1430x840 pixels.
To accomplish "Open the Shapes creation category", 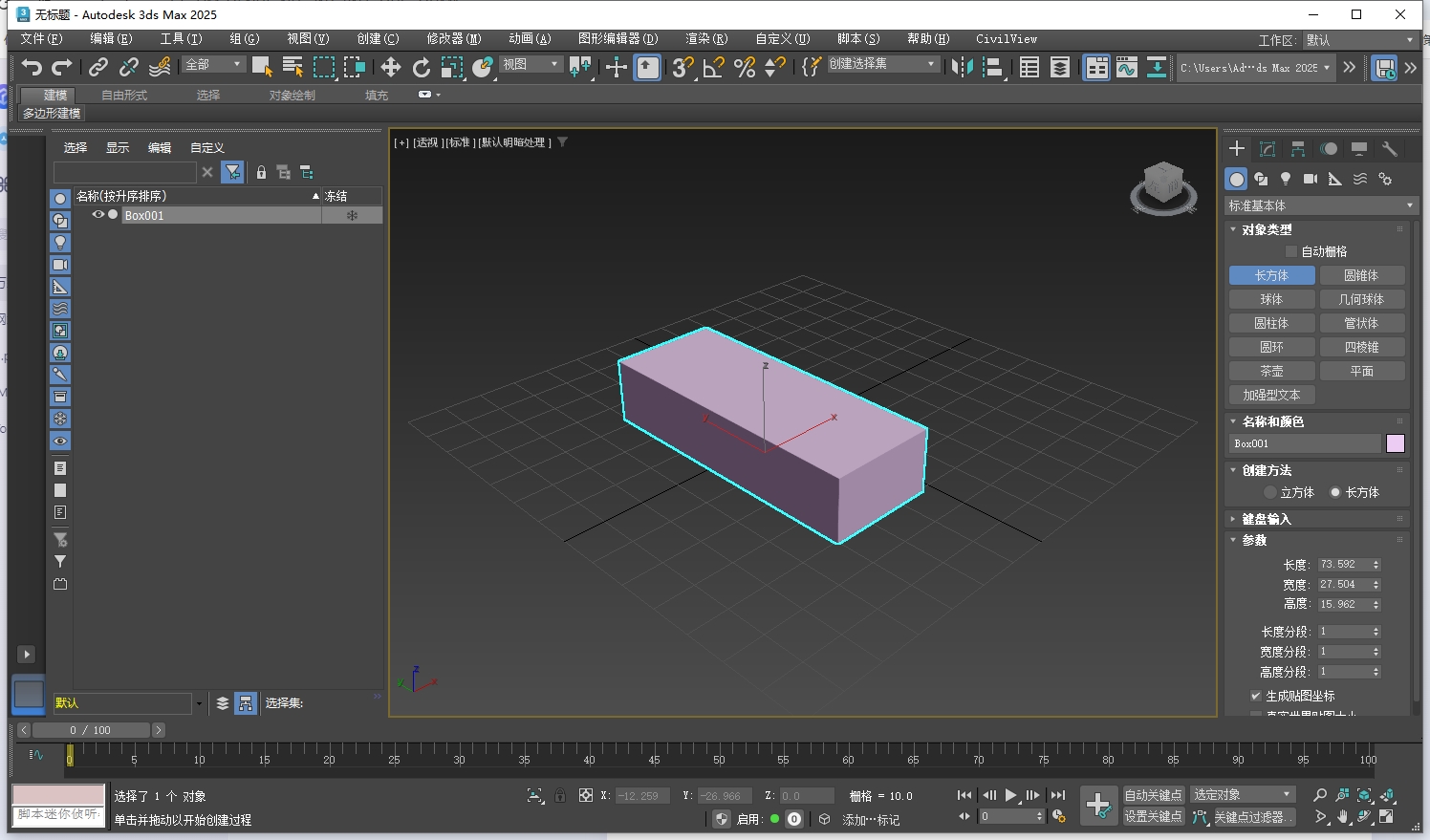I will (1261, 179).
